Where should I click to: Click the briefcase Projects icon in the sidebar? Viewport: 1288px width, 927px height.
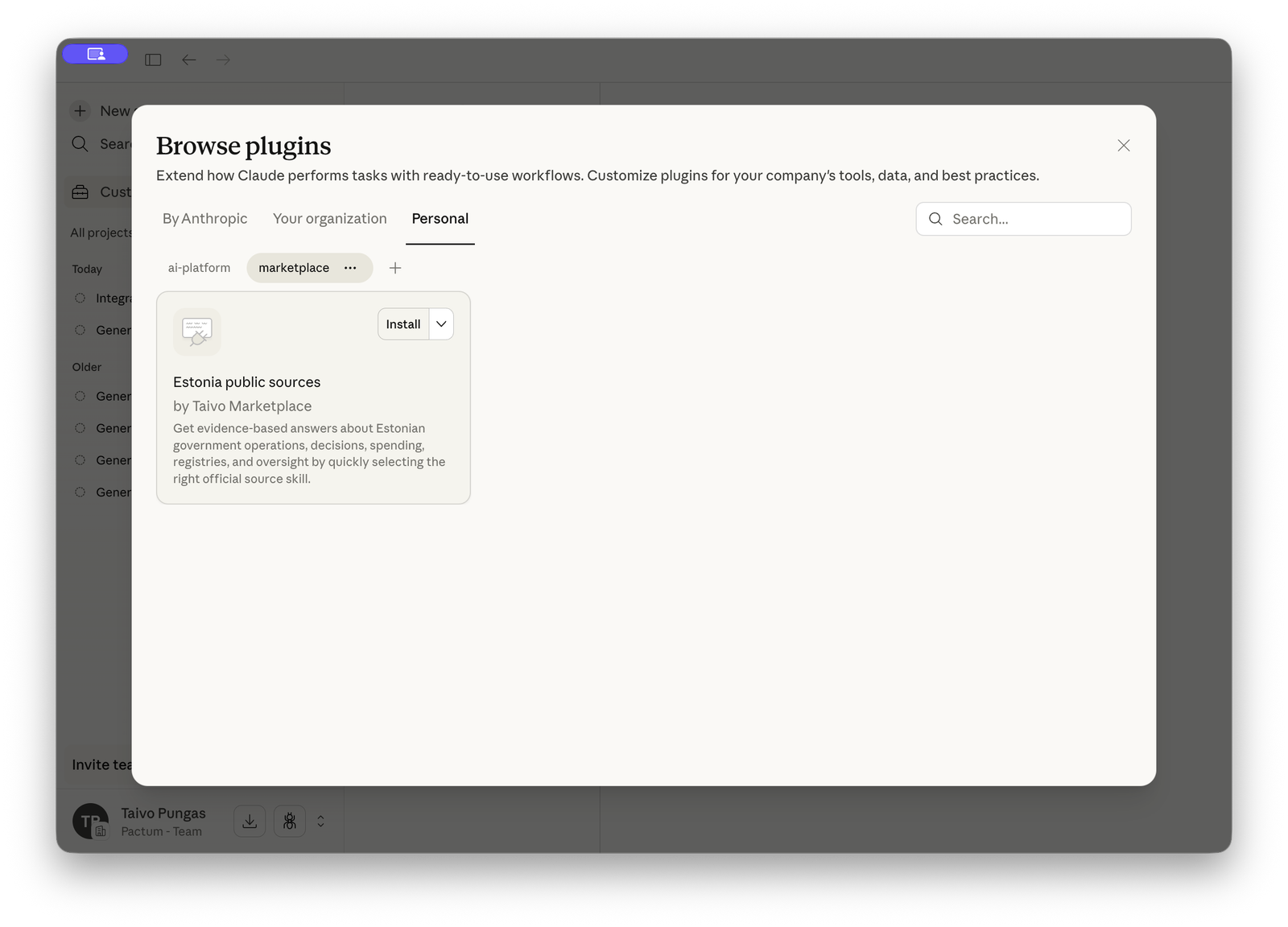point(80,192)
